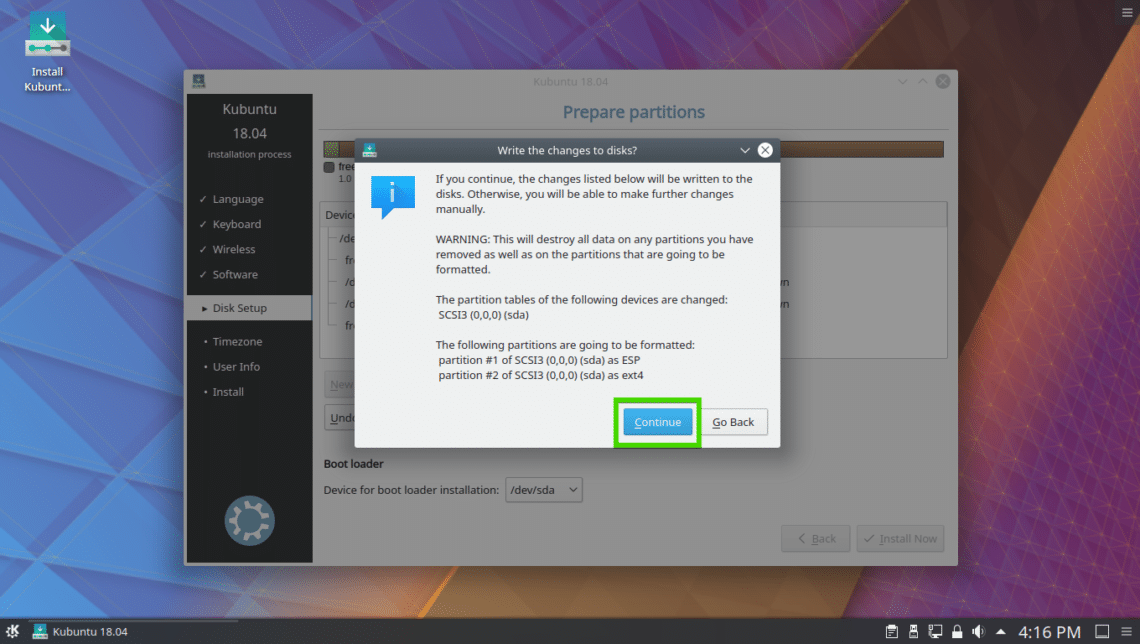Click the New partition button behind the dialog
Viewport: 1140px width, 644px height.
click(x=340, y=385)
